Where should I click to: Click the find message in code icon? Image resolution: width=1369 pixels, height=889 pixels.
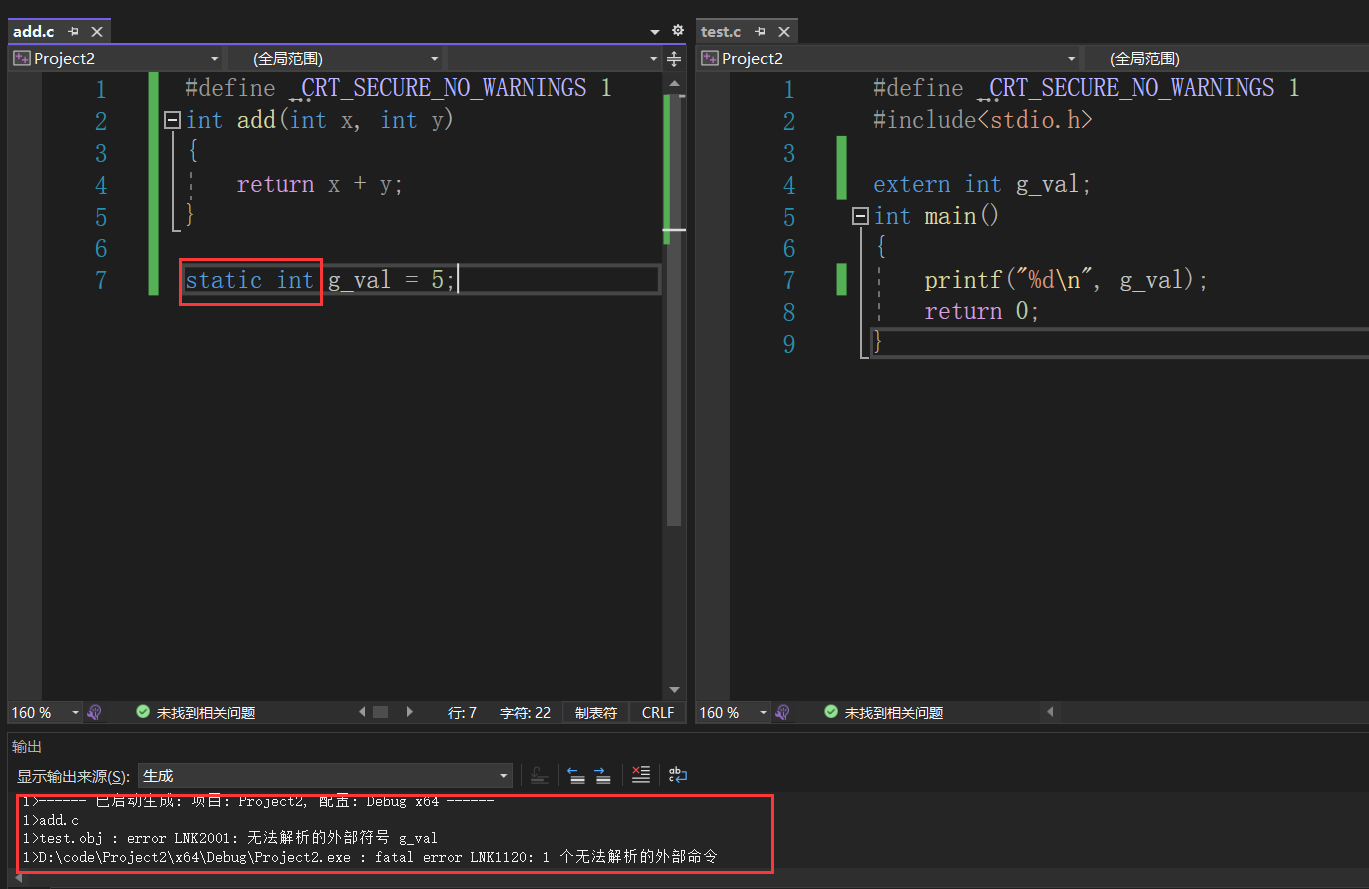(539, 775)
